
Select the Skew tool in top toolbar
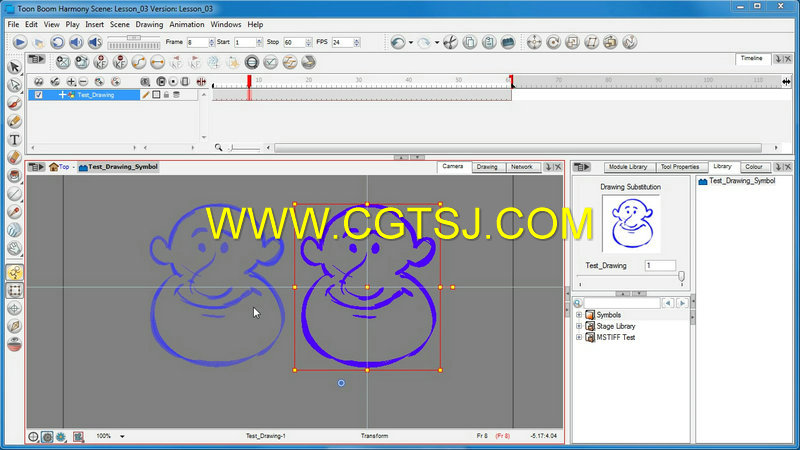[591, 42]
